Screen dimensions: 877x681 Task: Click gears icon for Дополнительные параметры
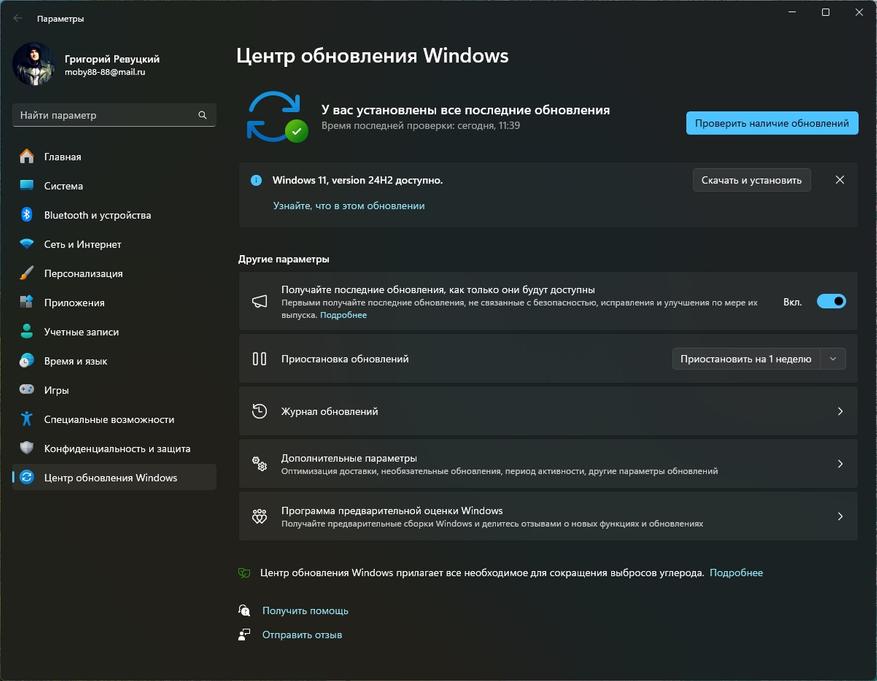260,464
